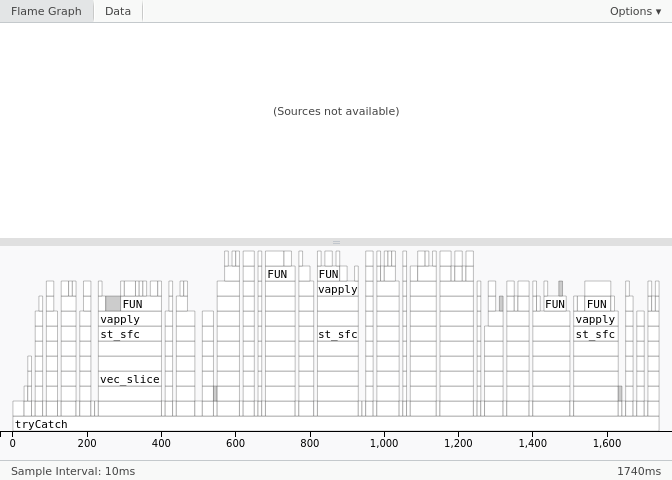Click the 1,200 tick label on time axis
The width and height of the screenshot is (672, 480).
pos(458,443)
